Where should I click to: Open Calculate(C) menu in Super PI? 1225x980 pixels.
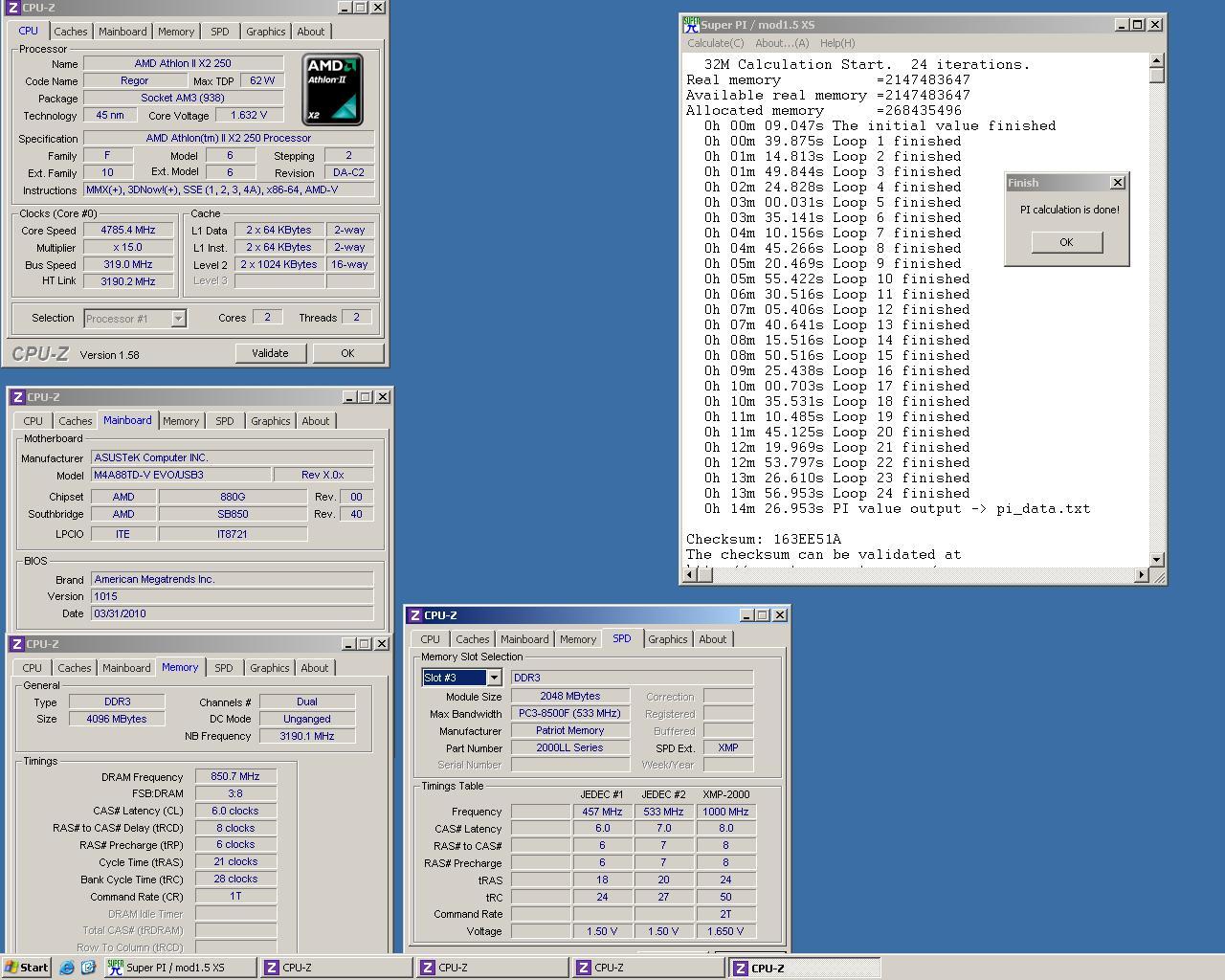(x=715, y=43)
